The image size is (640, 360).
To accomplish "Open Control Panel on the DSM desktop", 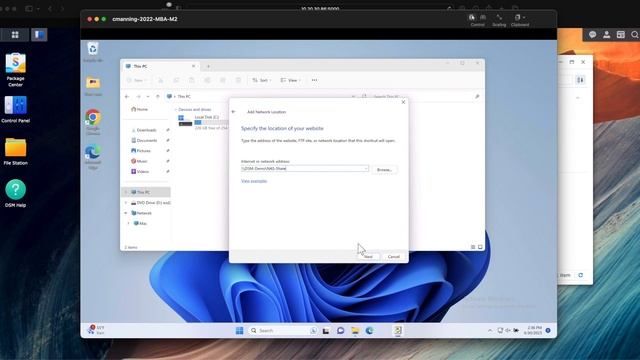I will pyautogui.click(x=16, y=109).
